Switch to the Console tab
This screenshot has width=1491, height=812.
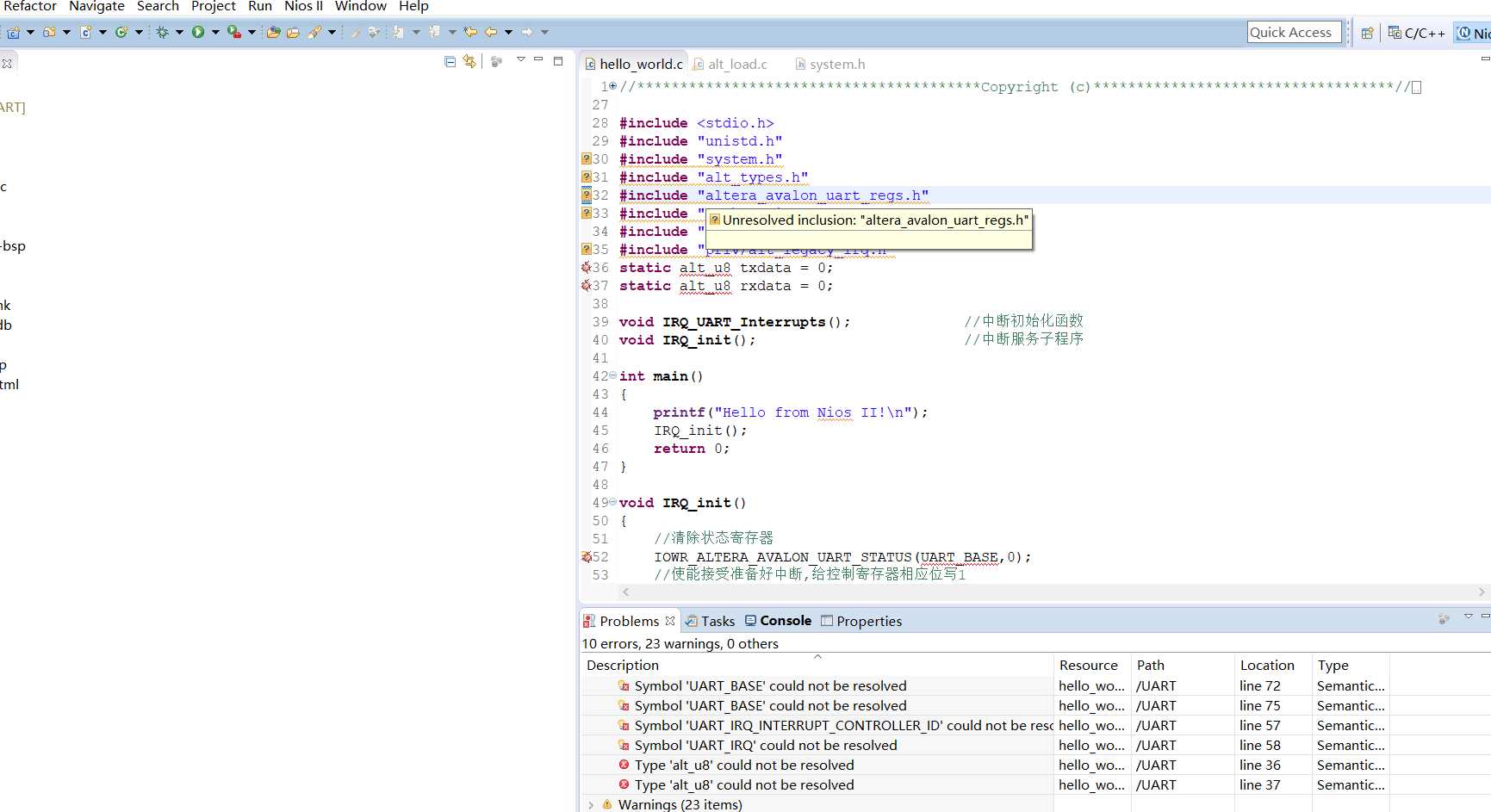(778, 621)
